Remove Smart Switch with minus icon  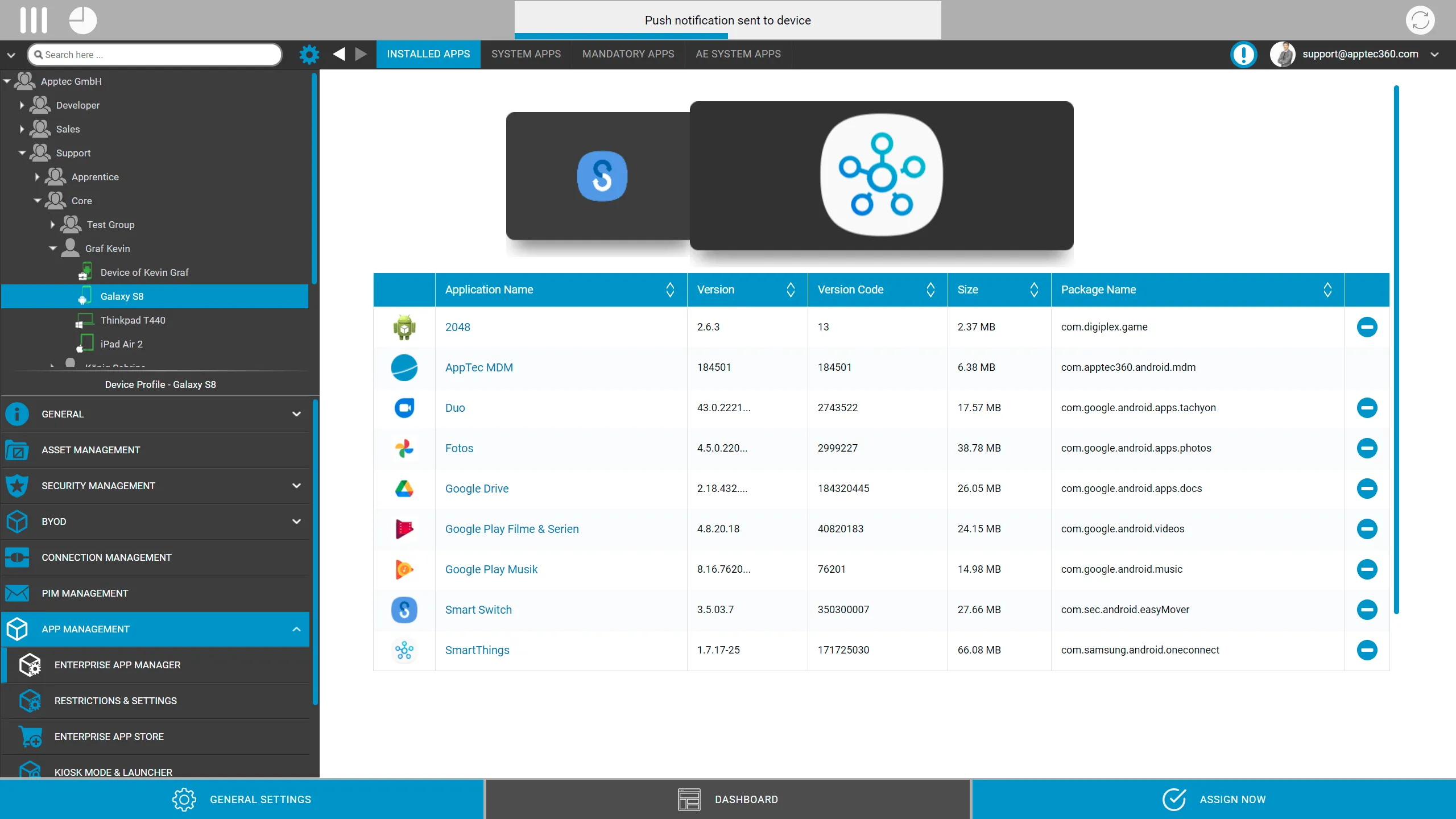tap(1367, 610)
